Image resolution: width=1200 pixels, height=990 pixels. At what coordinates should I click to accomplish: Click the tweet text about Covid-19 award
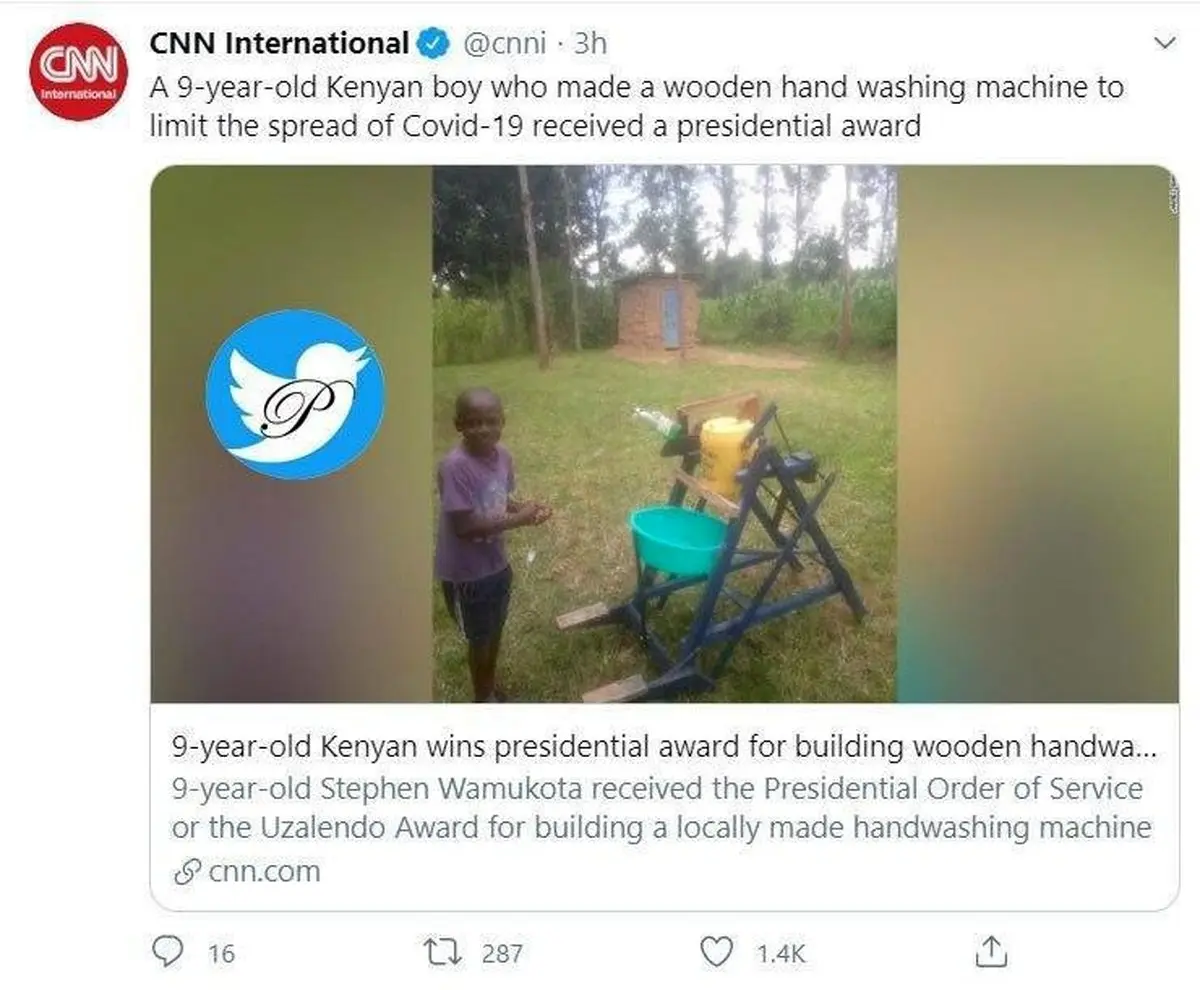pyautogui.click(x=636, y=107)
